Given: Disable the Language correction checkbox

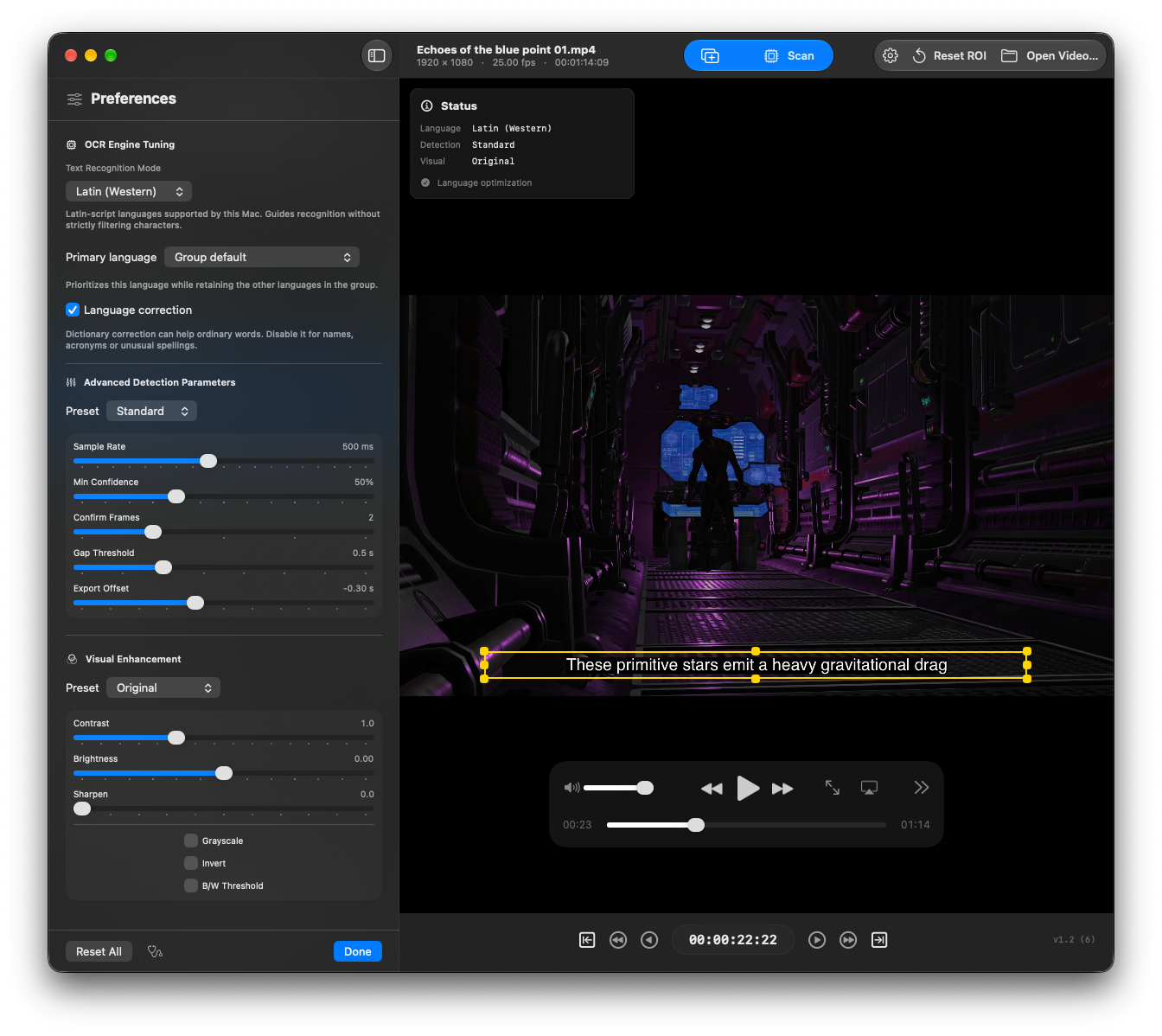Looking at the screenshot, I should coord(73,310).
